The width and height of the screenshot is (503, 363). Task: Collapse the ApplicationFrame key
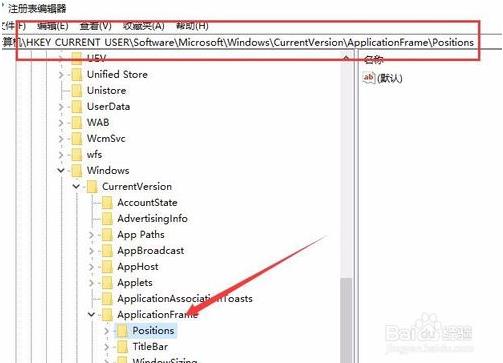coord(91,314)
